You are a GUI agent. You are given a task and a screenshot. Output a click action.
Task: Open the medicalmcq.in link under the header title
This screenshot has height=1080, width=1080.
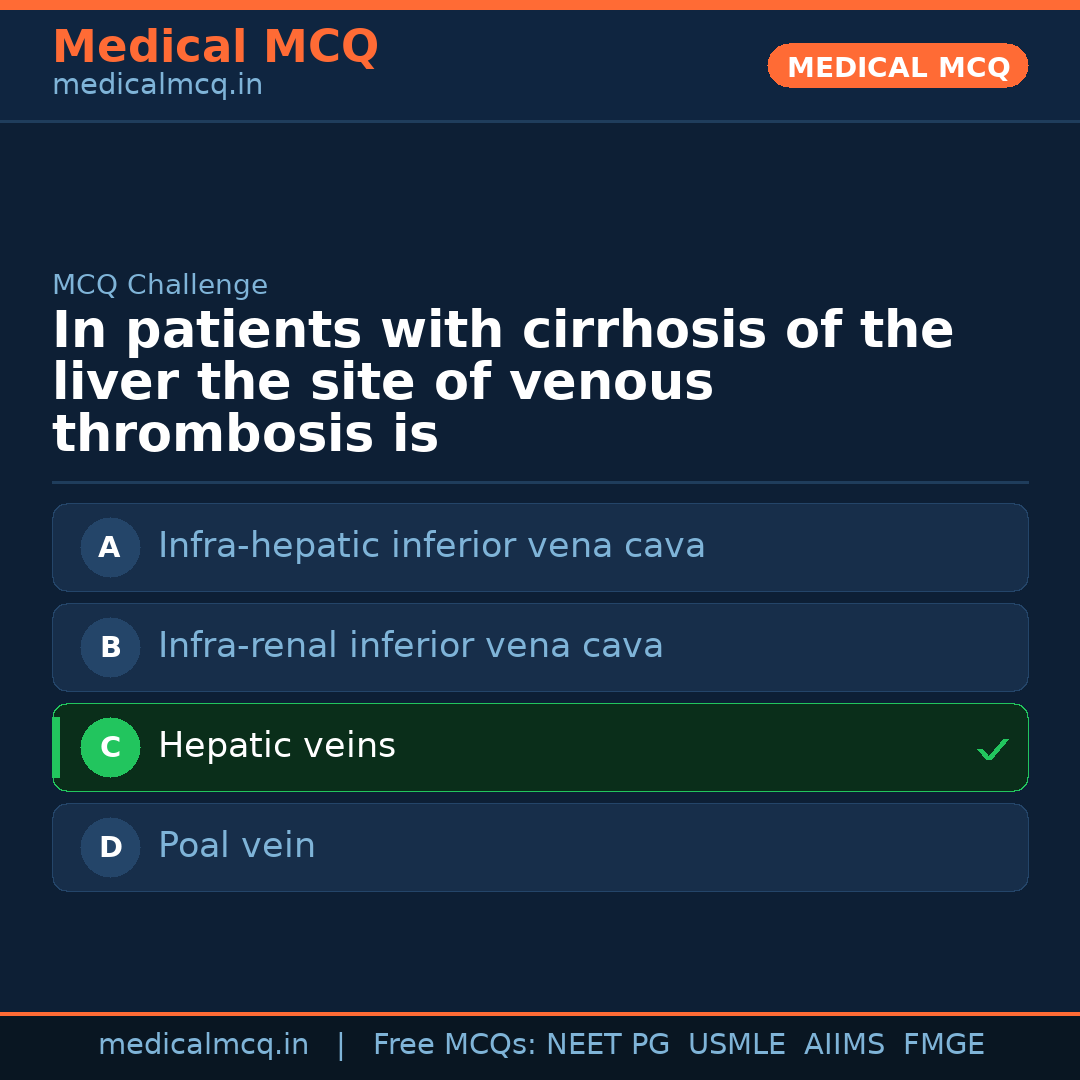point(157,86)
